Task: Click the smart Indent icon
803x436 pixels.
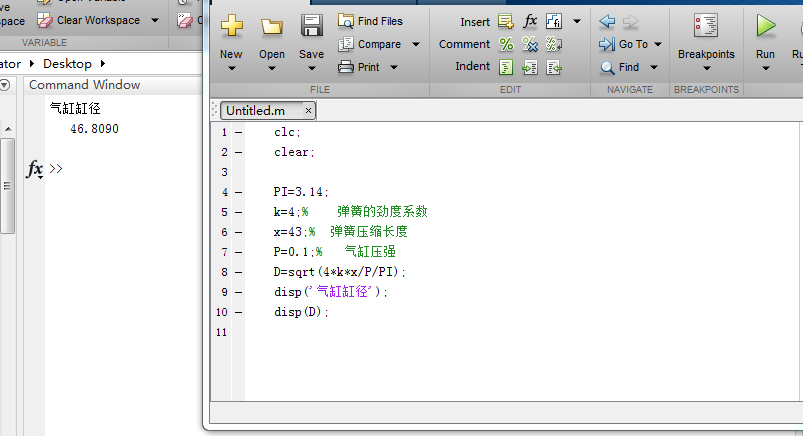Action: [505, 67]
